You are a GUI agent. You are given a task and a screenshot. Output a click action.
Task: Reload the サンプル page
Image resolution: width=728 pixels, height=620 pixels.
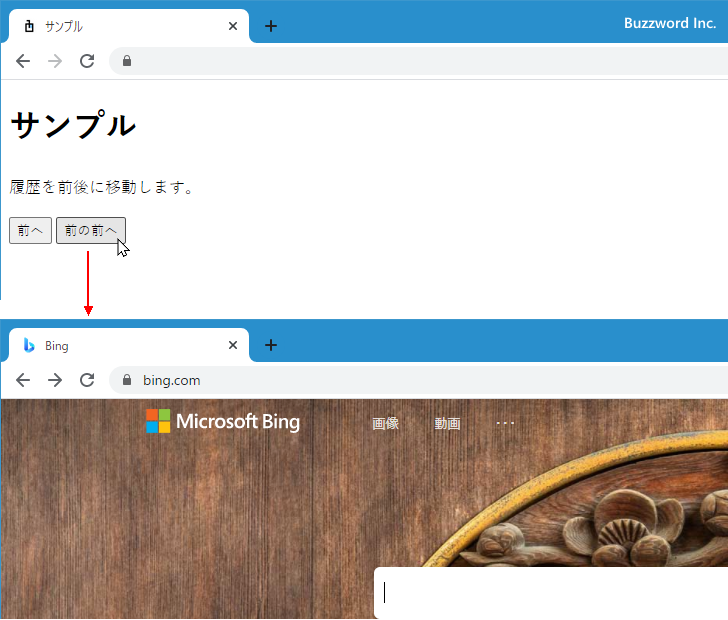tap(87, 61)
